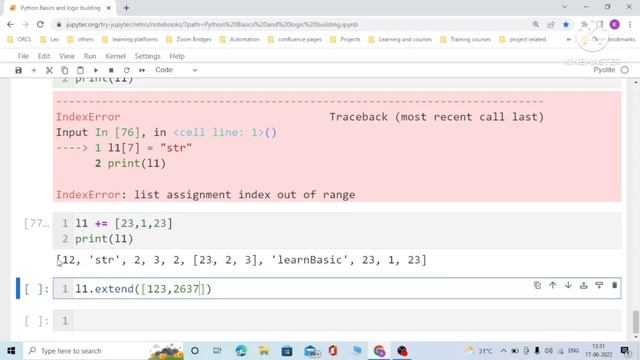Insert a cell above the active cell
The height and width of the screenshot is (360, 640).
(x=584, y=285)
